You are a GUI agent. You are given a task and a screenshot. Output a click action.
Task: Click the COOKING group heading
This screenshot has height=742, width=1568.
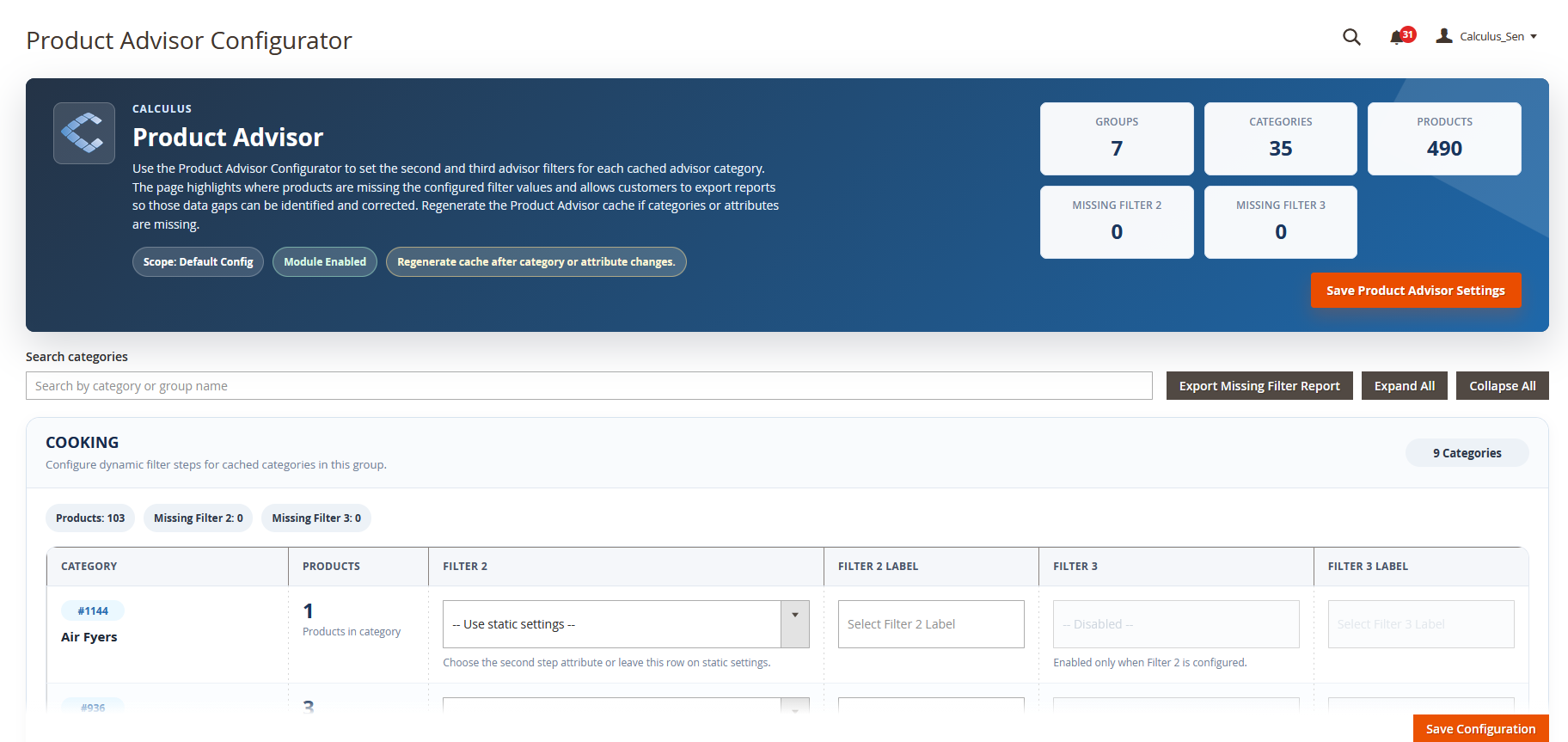pyautogui.click(x=83, y=443)
